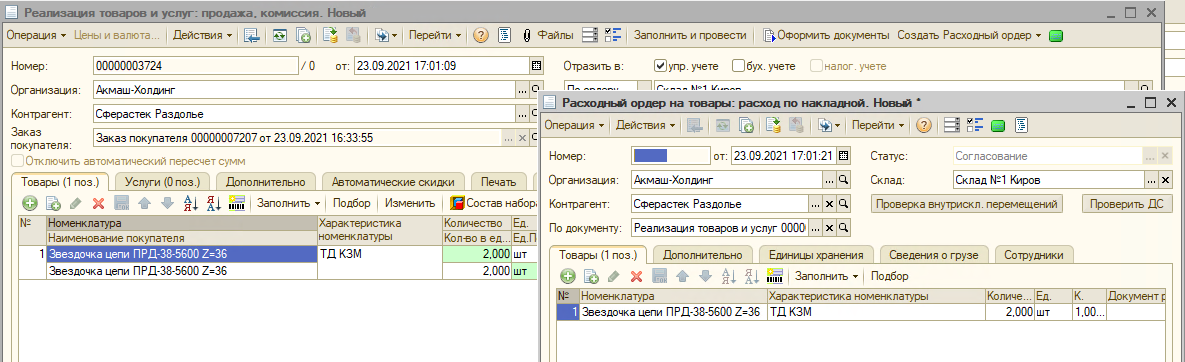Delete row red cross in Расходный ордер toolbar
The image size is (1185, 362).
pyautogui.click(x=636, y=276)
